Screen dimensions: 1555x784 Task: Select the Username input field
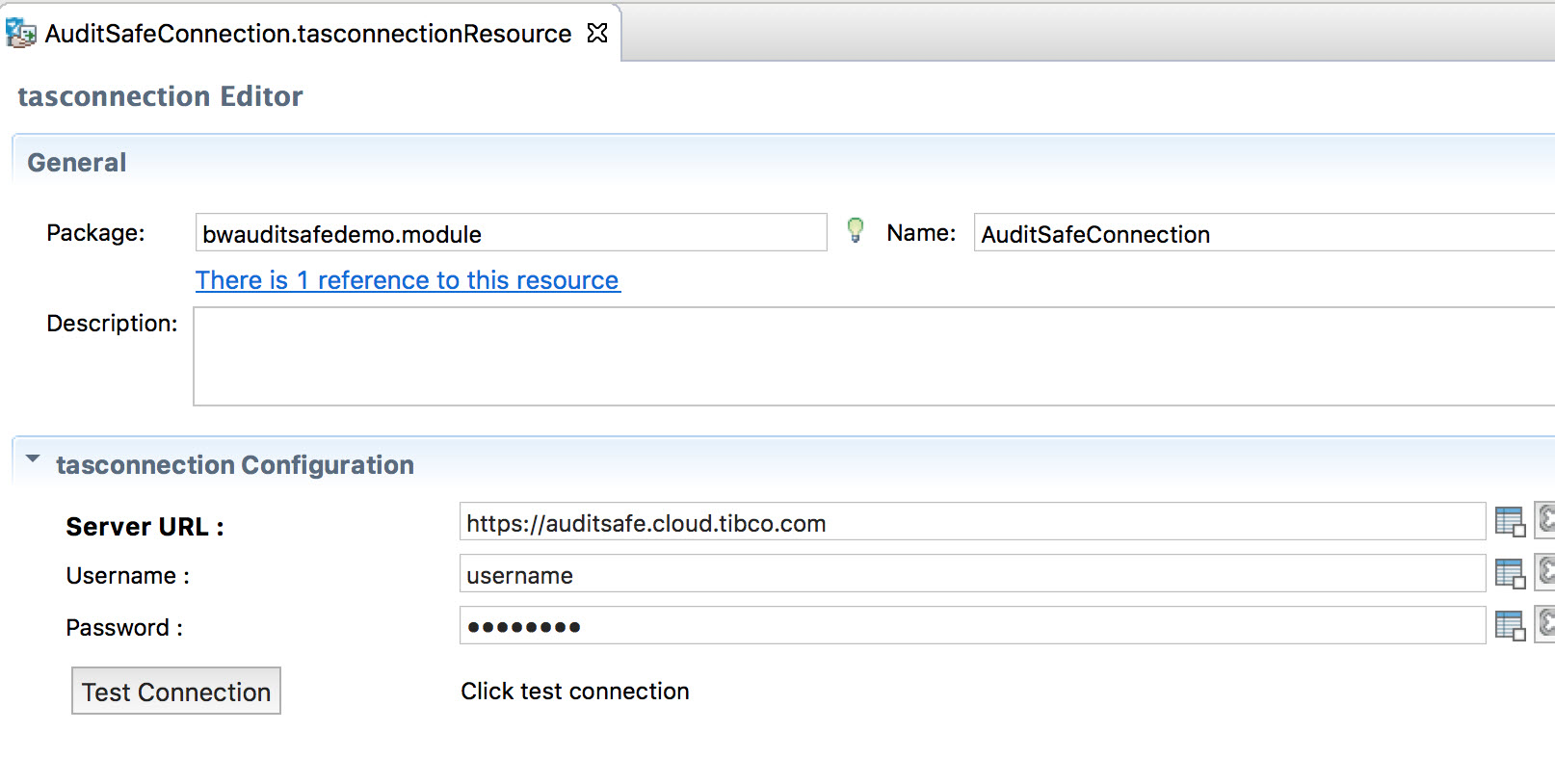click(971, 574)
